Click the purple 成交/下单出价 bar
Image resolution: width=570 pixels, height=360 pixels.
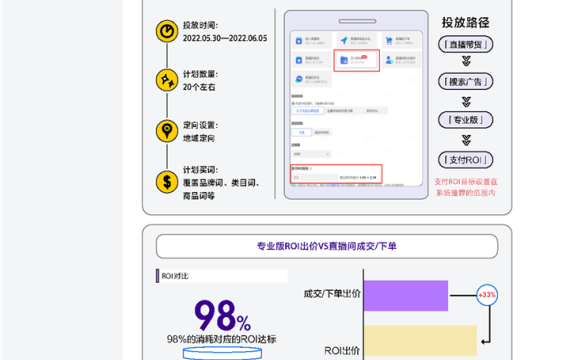[x=406, y=296]
